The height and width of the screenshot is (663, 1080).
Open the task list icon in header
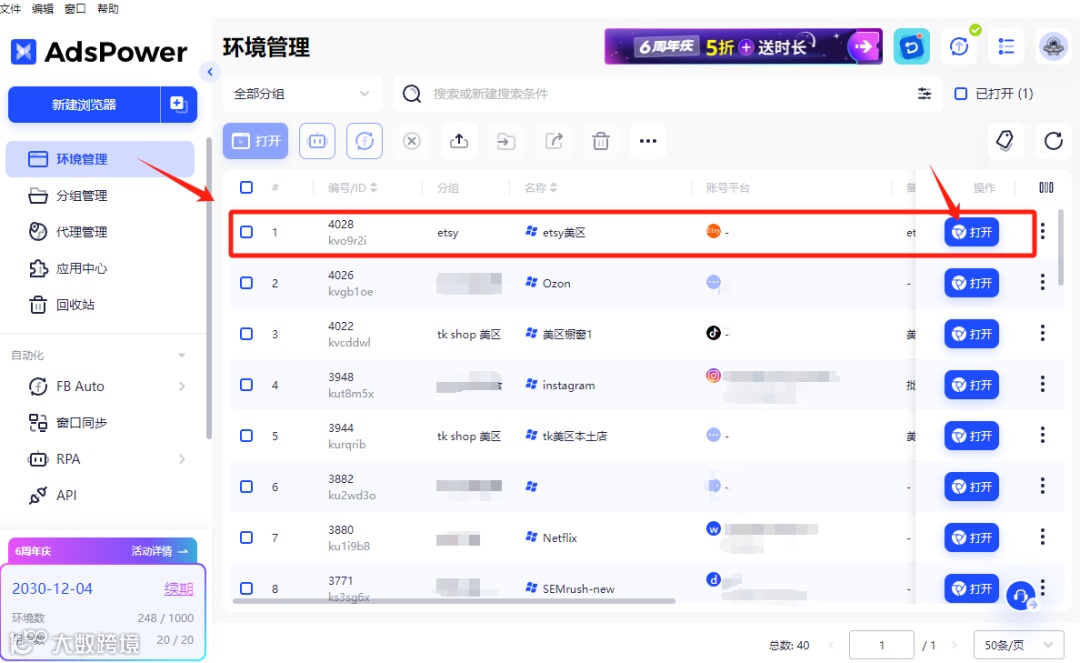pos(1006,47)
